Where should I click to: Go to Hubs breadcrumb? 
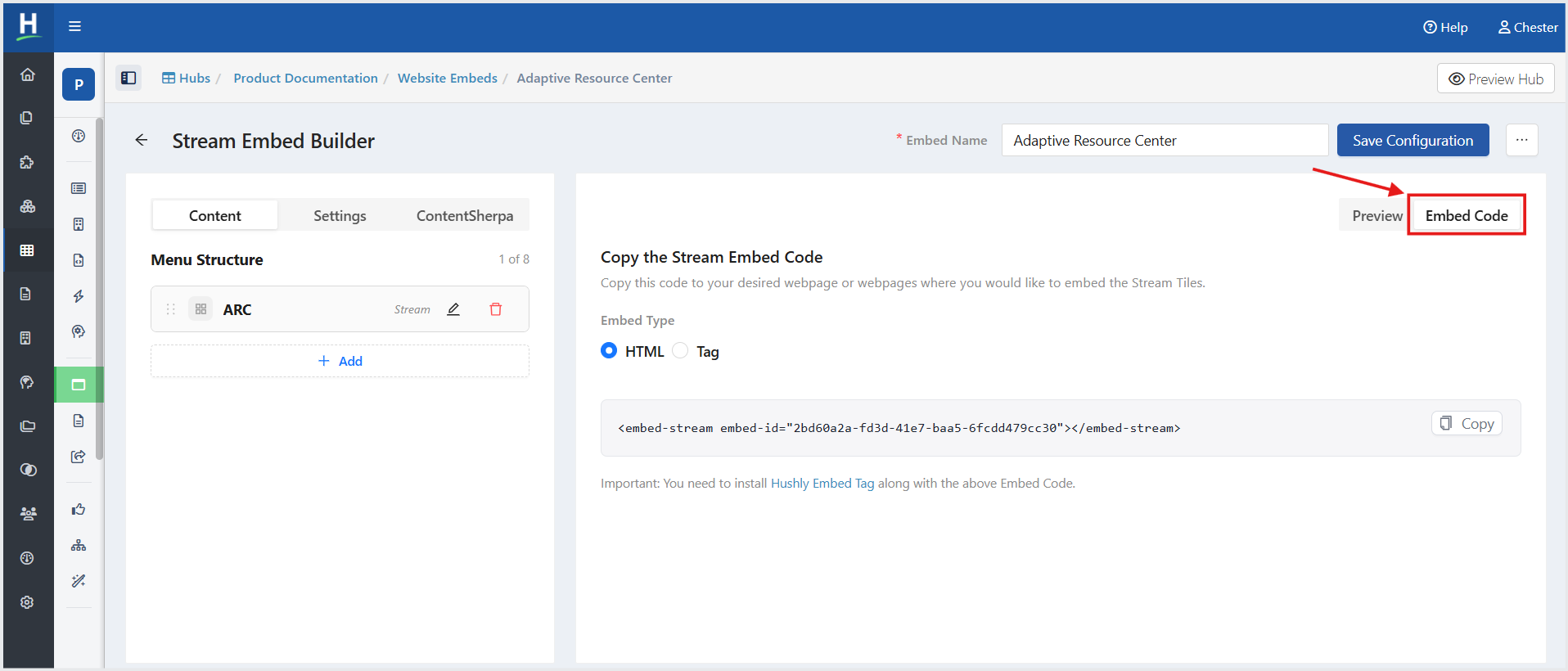click(187, 78)
